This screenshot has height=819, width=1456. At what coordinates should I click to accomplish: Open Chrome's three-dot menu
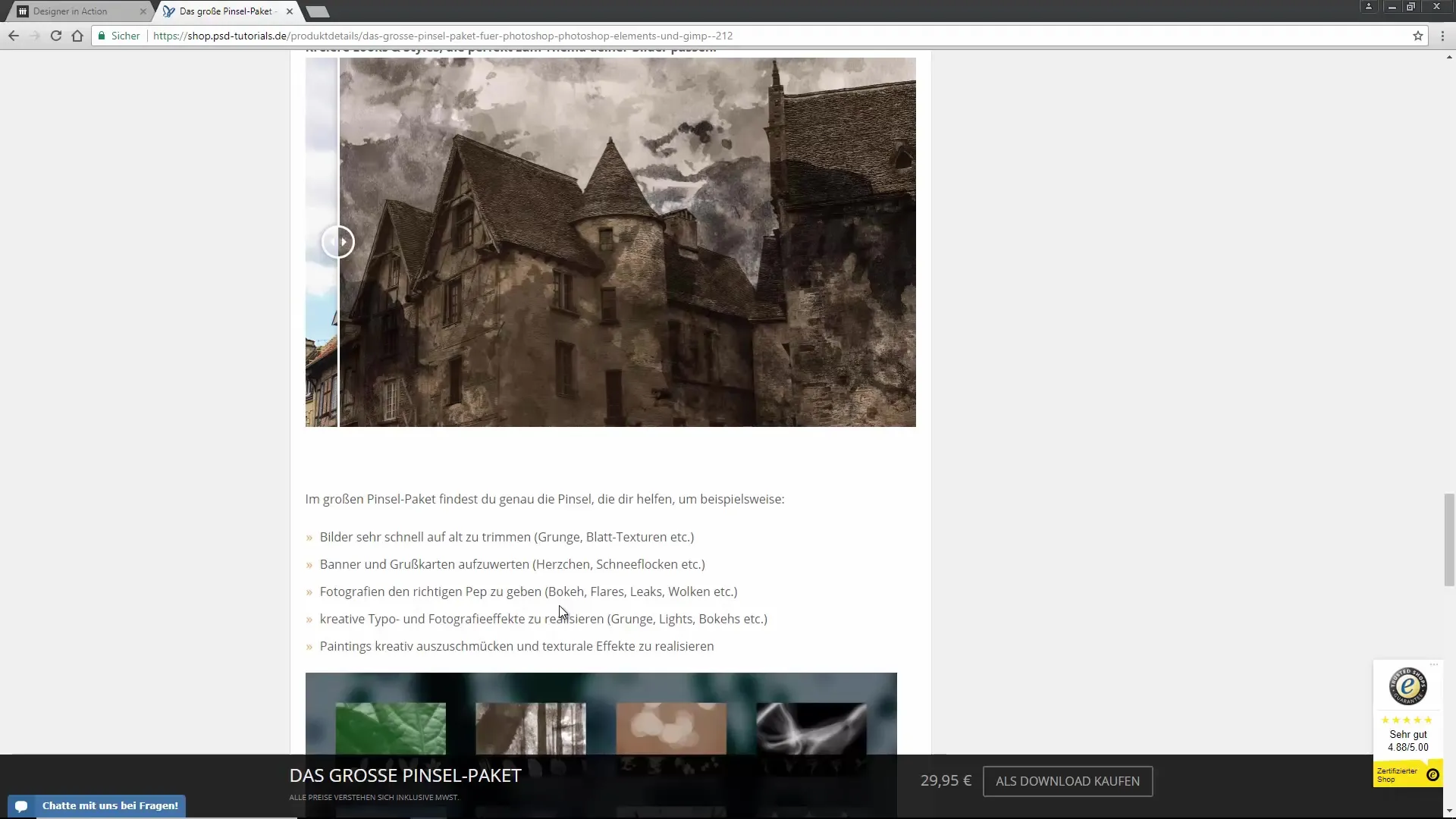click(1442, 36)
